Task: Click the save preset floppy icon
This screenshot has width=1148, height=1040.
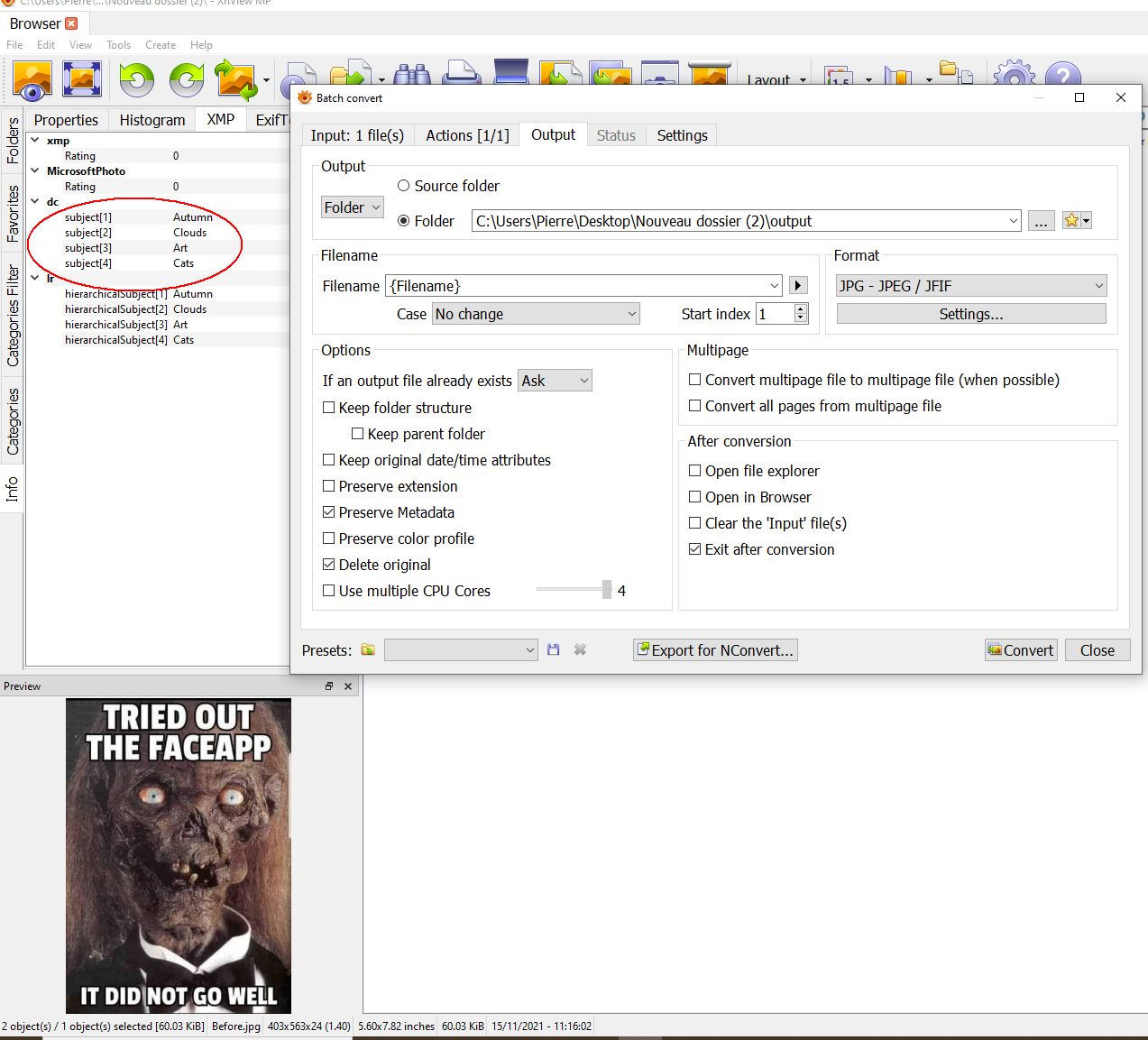Action: point(554,649)
